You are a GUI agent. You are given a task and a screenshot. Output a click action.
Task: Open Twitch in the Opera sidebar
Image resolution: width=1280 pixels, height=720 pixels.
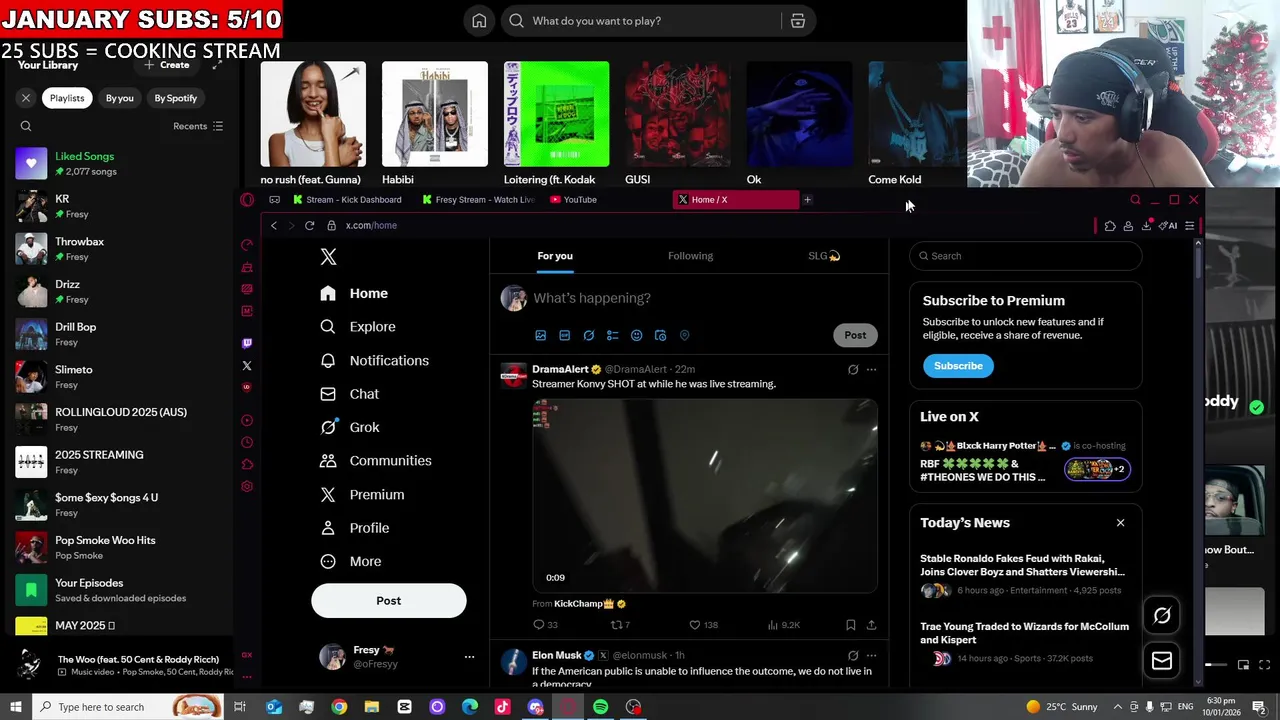(x=247, y=343)
